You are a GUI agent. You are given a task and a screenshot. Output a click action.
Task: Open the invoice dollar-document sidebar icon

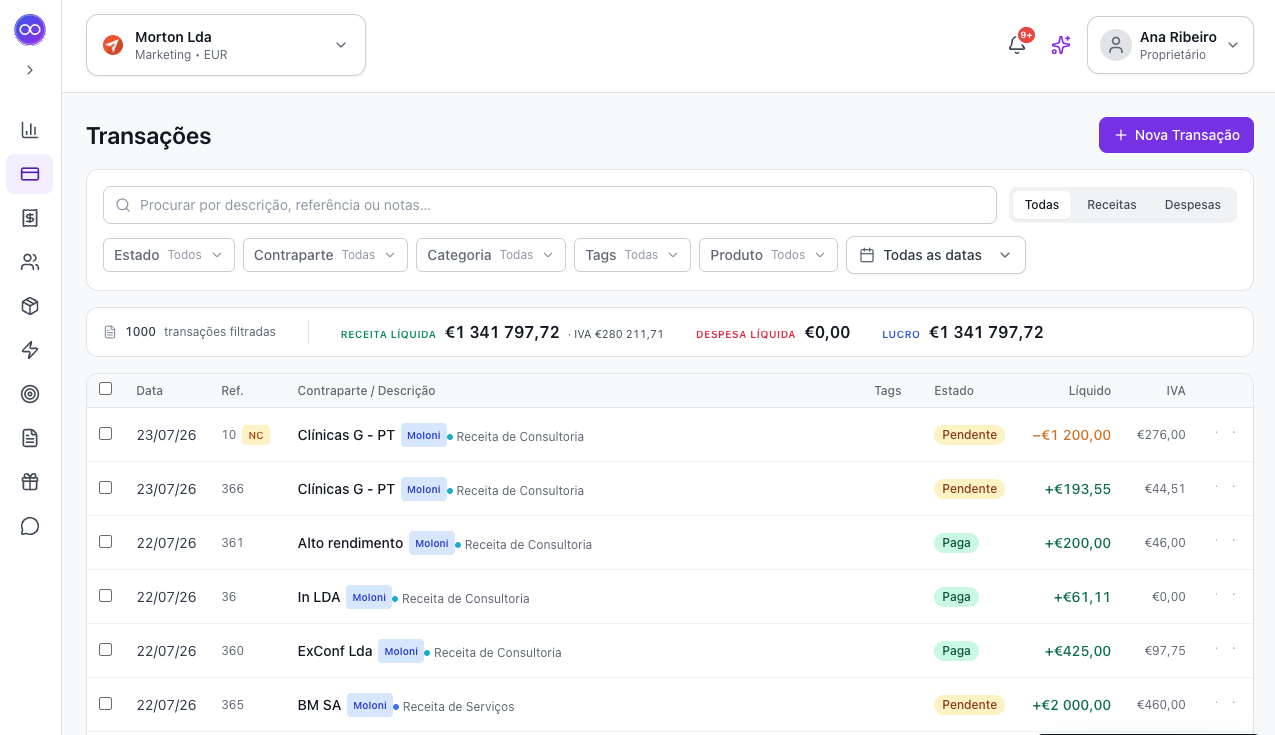pyautogui.click(x=30, y=218)
